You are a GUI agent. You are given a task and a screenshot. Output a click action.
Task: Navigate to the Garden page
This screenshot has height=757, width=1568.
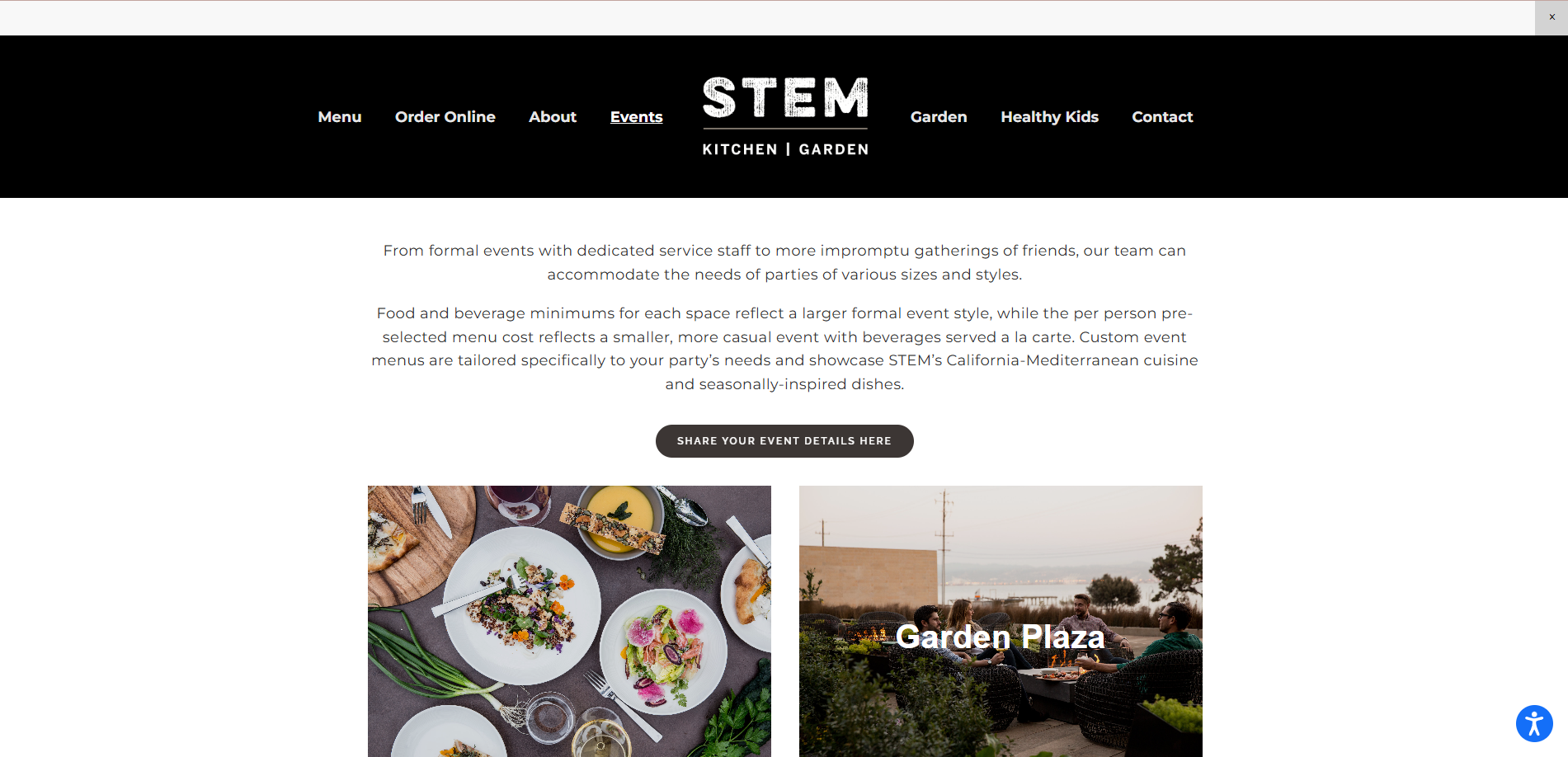pos(939,117)
